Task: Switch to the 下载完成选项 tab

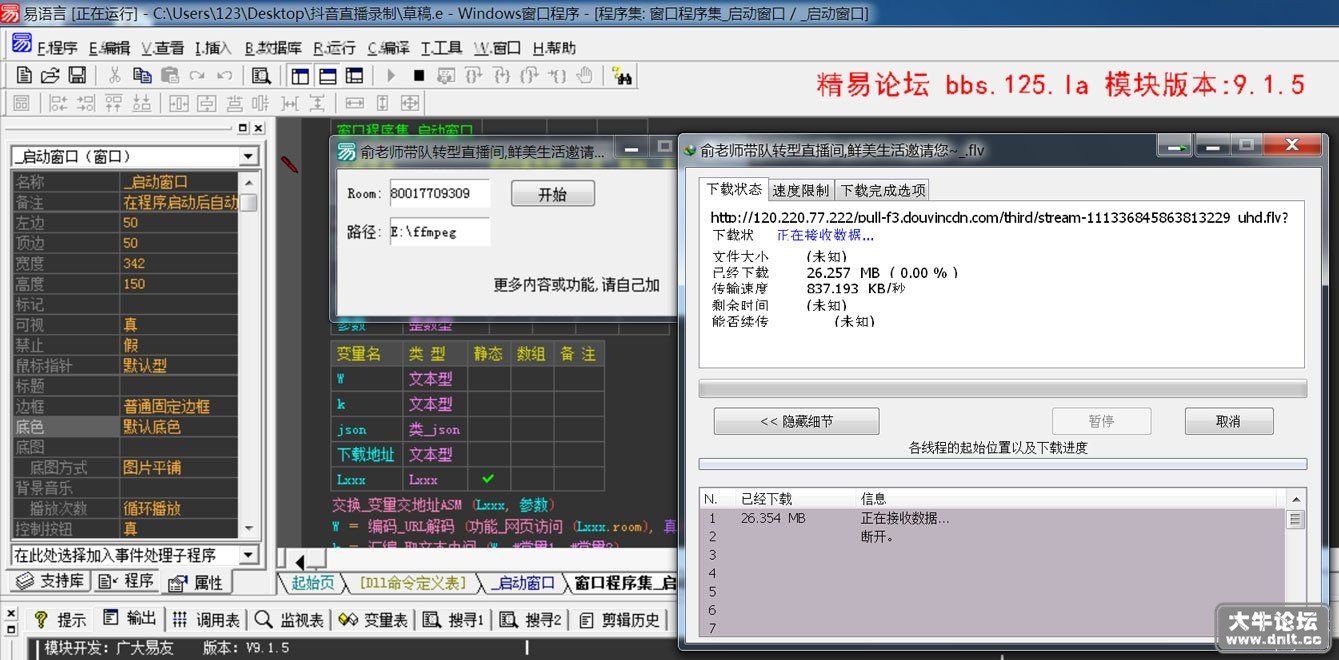Action: (x=882, y=190)
